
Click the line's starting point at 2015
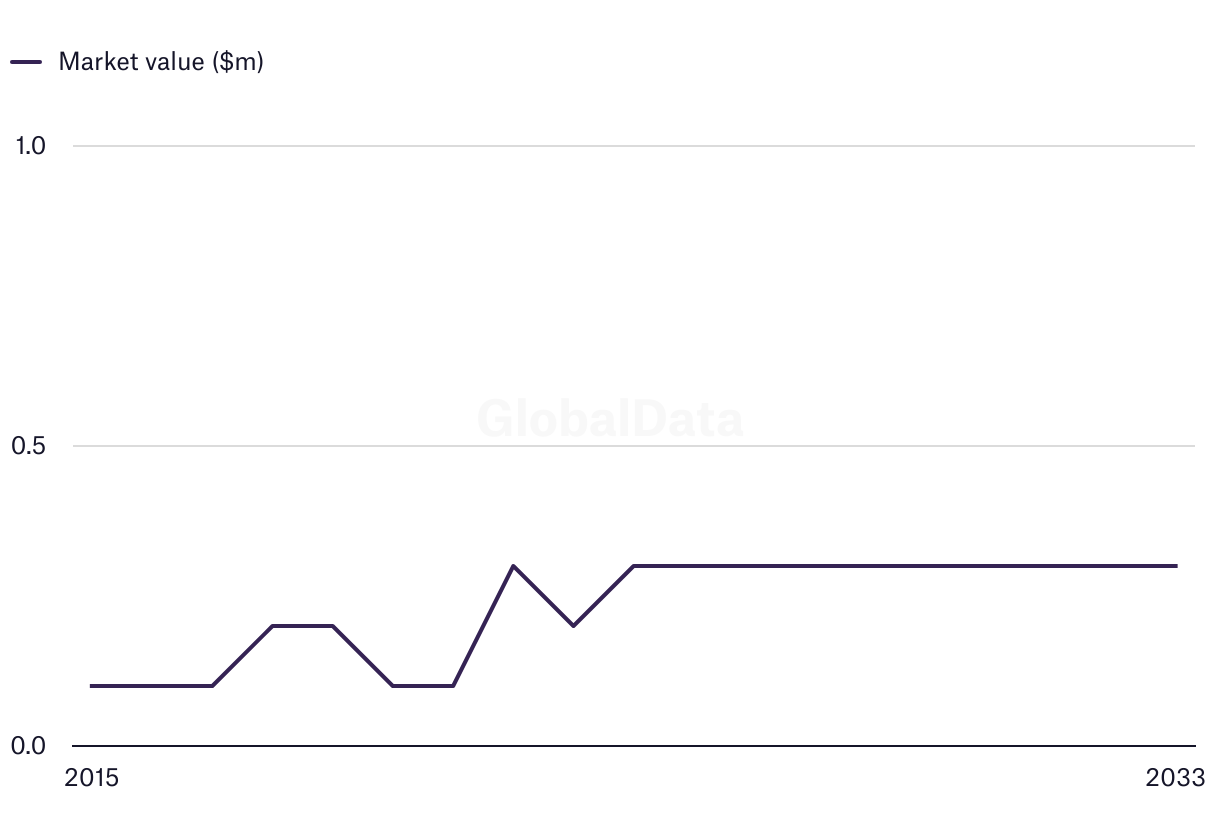coord(92,686)
